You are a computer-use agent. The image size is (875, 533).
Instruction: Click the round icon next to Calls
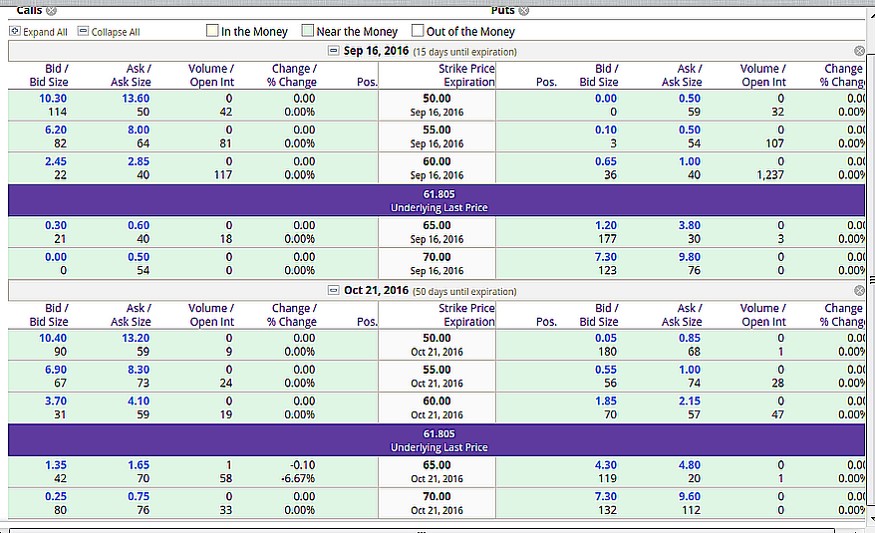[51, 10]
